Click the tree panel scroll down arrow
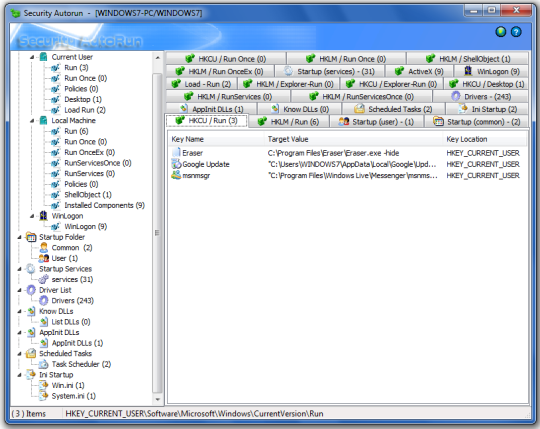 pos(157,399)
